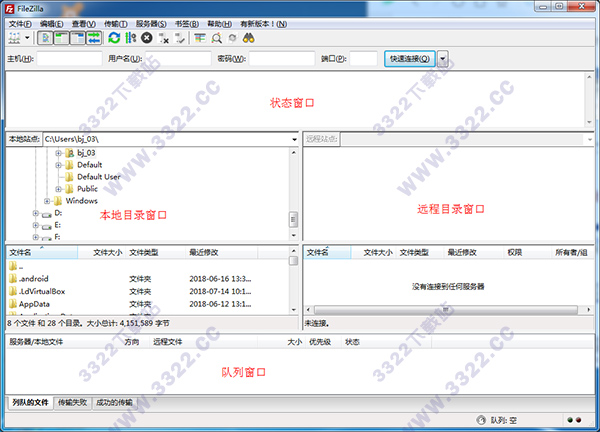Open the 文件(F) menu
600x432 pixels.
20,24
